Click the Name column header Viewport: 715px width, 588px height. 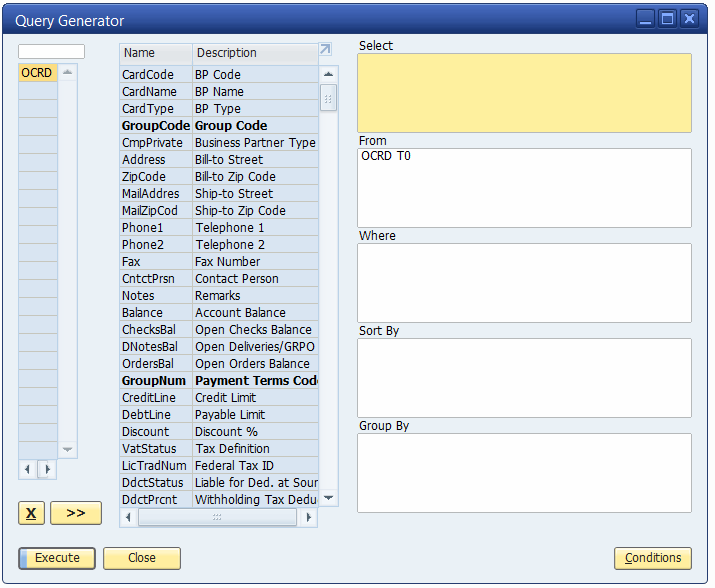[x=156, y=53]
